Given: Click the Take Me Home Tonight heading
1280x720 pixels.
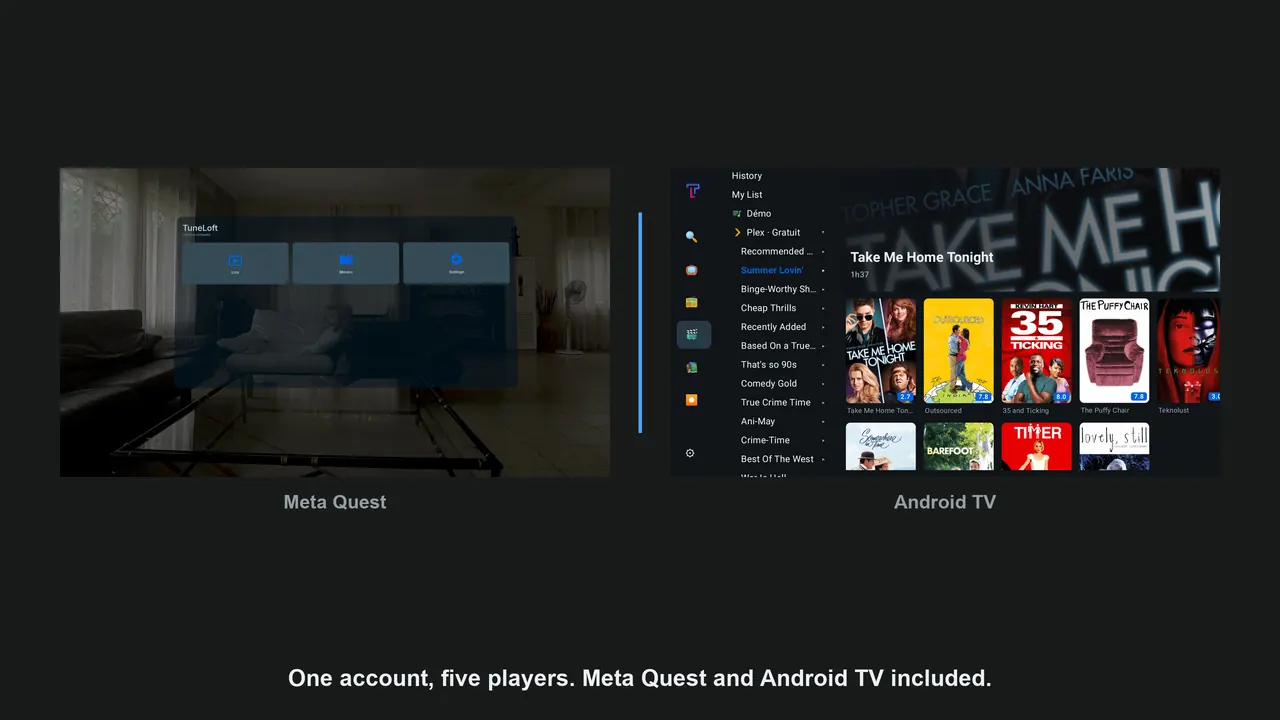Looking at the screenshot, I should click(x=922, y=257).
